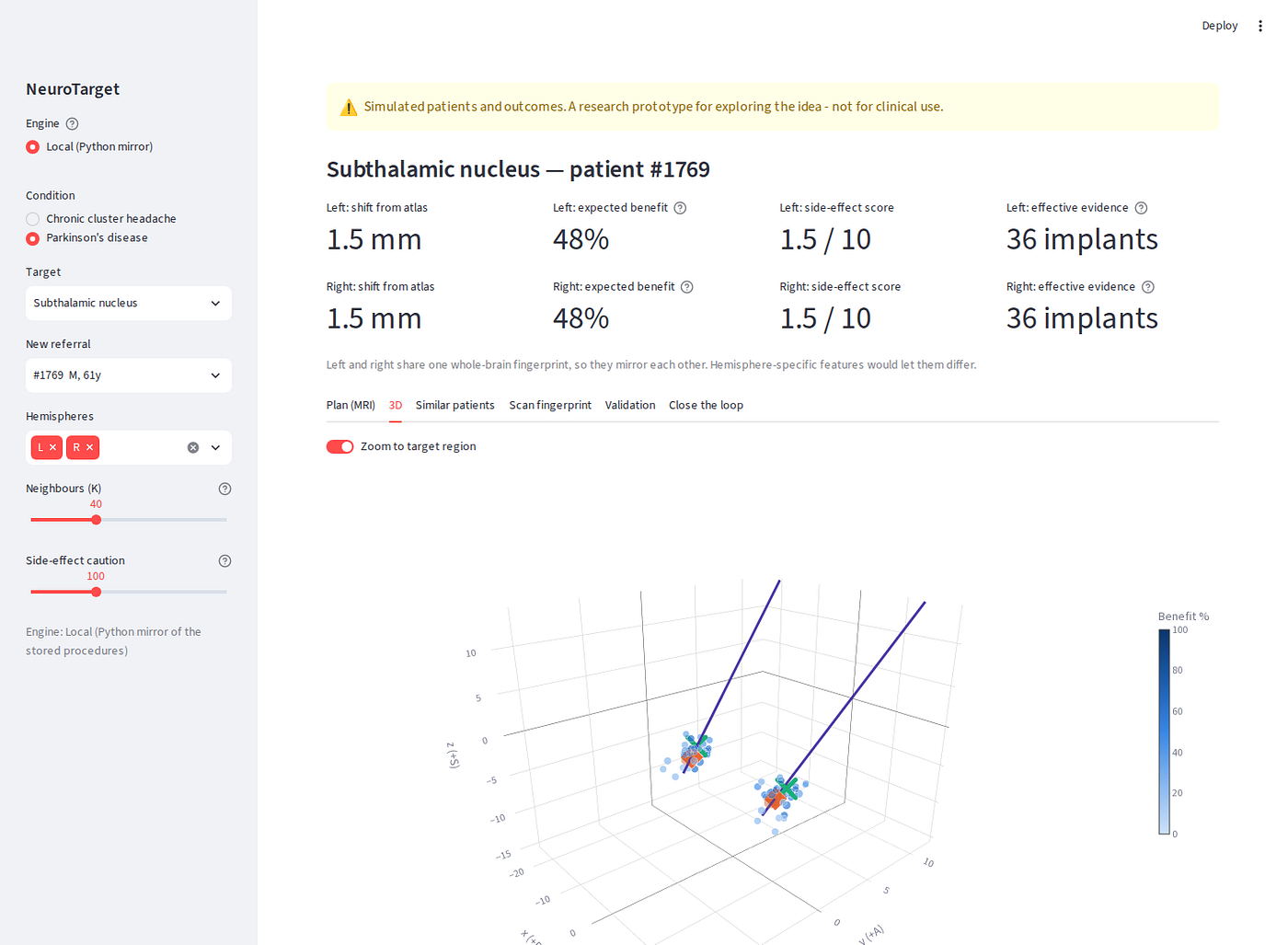1288x945 pixels.
Task: Click the Side-effect caution slider handle
Action: 97,593
